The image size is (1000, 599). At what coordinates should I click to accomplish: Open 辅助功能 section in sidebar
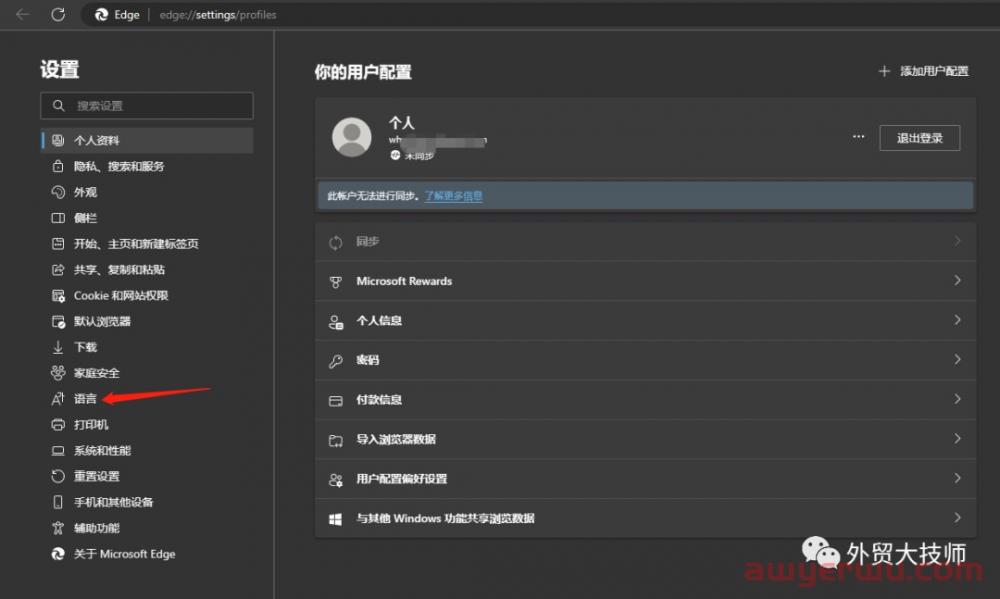tap(147, 528)
